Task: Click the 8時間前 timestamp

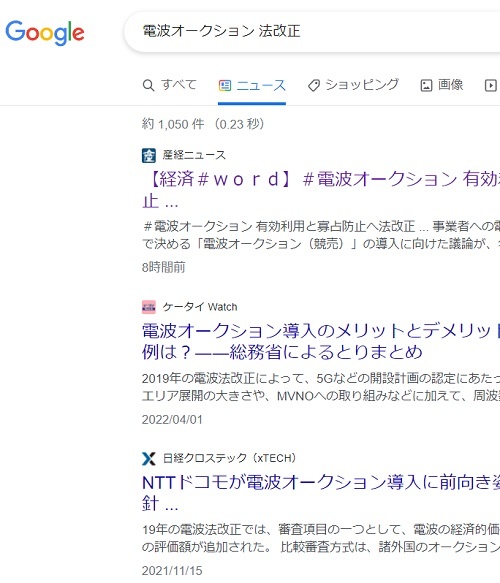Action: coord(164,267)
